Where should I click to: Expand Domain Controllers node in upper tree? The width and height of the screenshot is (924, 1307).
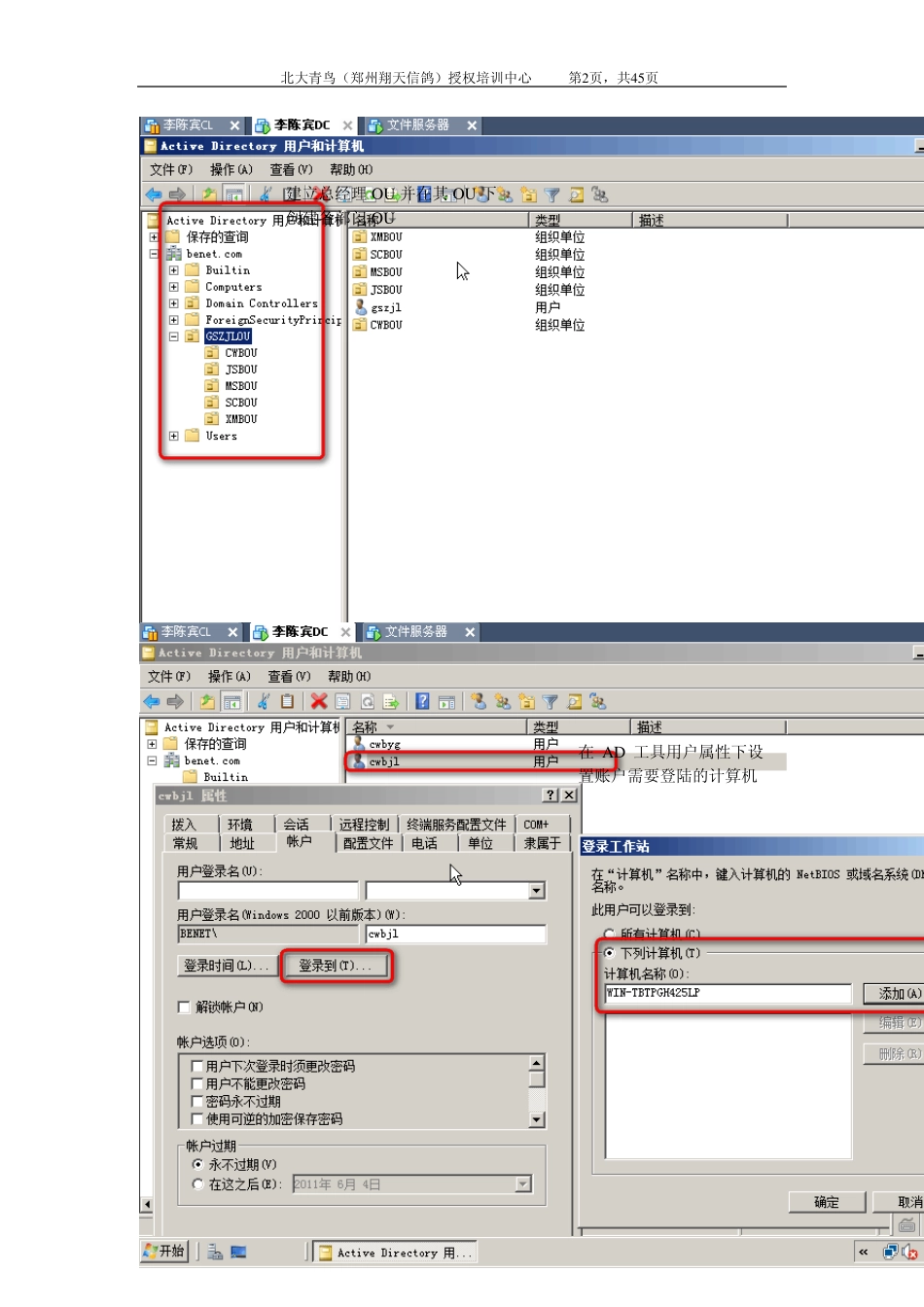[x=173, y=303]
